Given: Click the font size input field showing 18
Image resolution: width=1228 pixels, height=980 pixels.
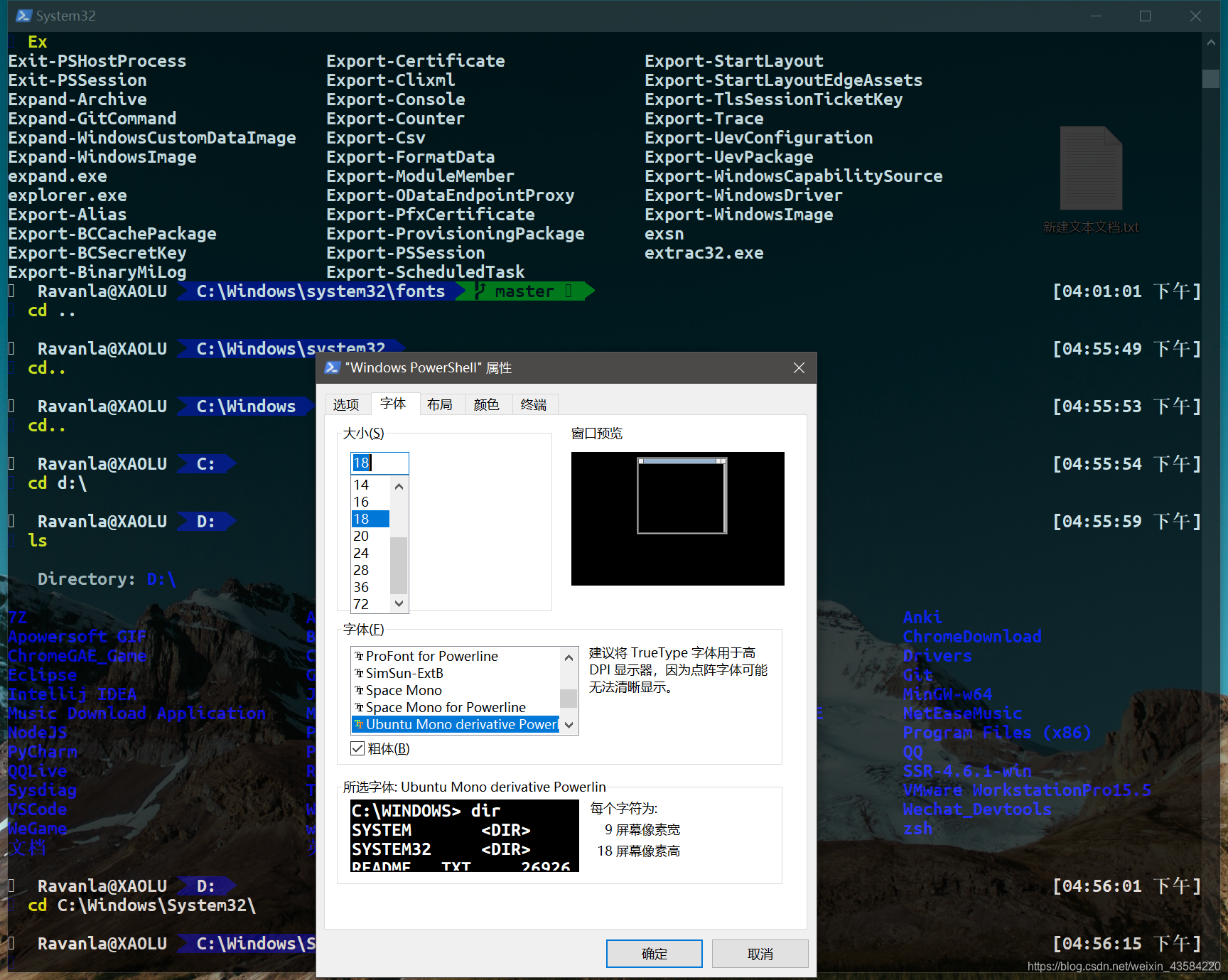Looking at the screenshot, I should coord(379,463).
